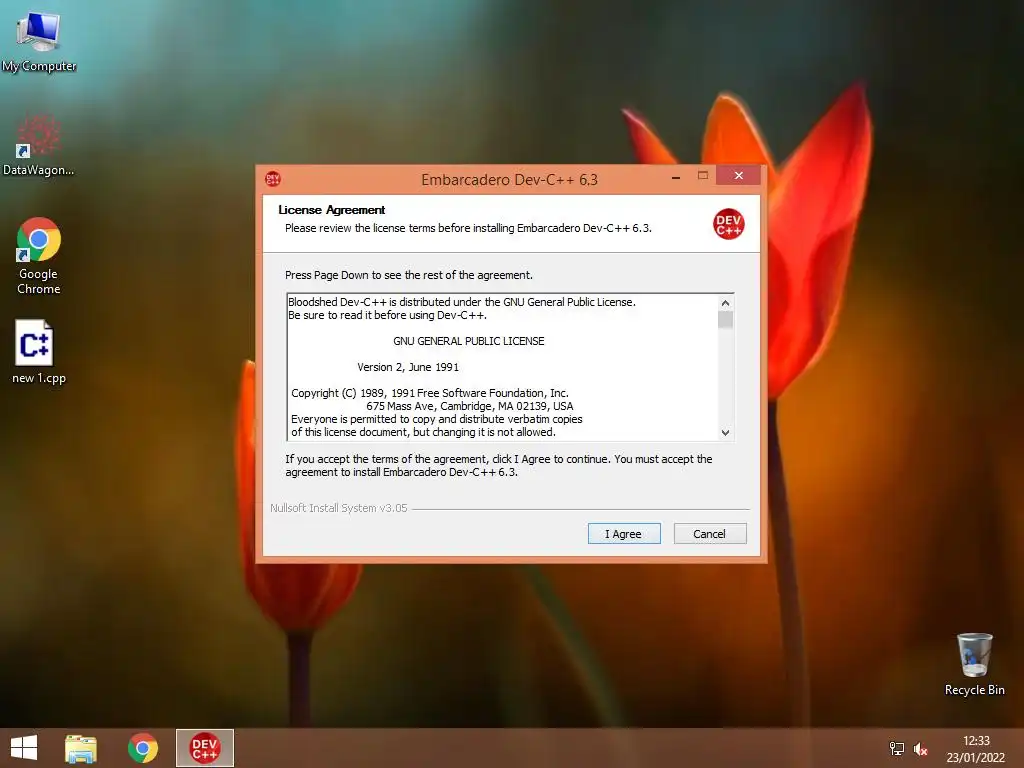This screenshot has height=768, width=1024.
Task: Click the 'Press Page Down' instruction text
Action: click(409, 275)
